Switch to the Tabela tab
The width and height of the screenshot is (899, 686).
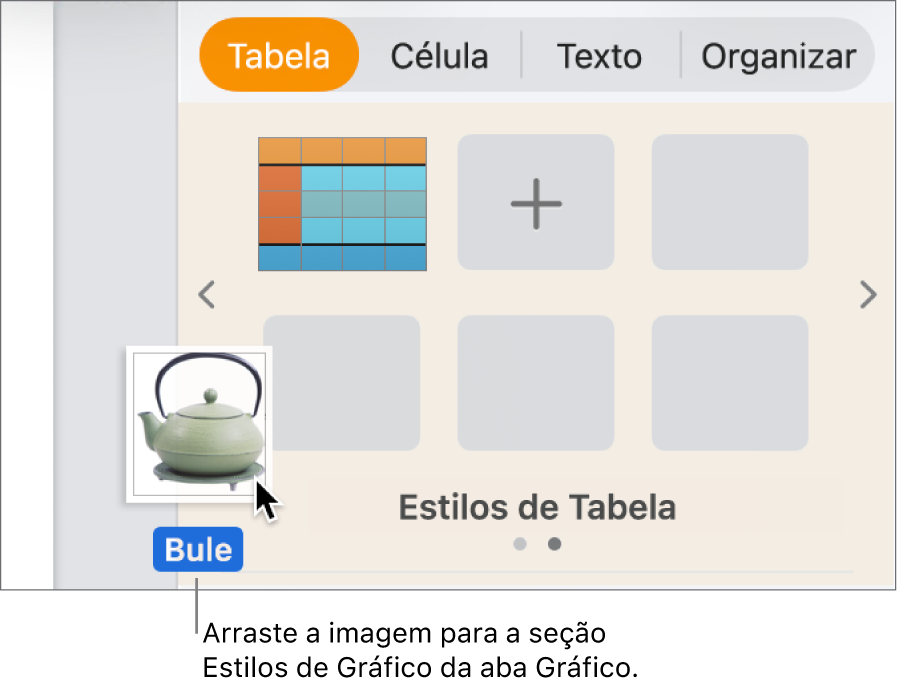(278, 55)
